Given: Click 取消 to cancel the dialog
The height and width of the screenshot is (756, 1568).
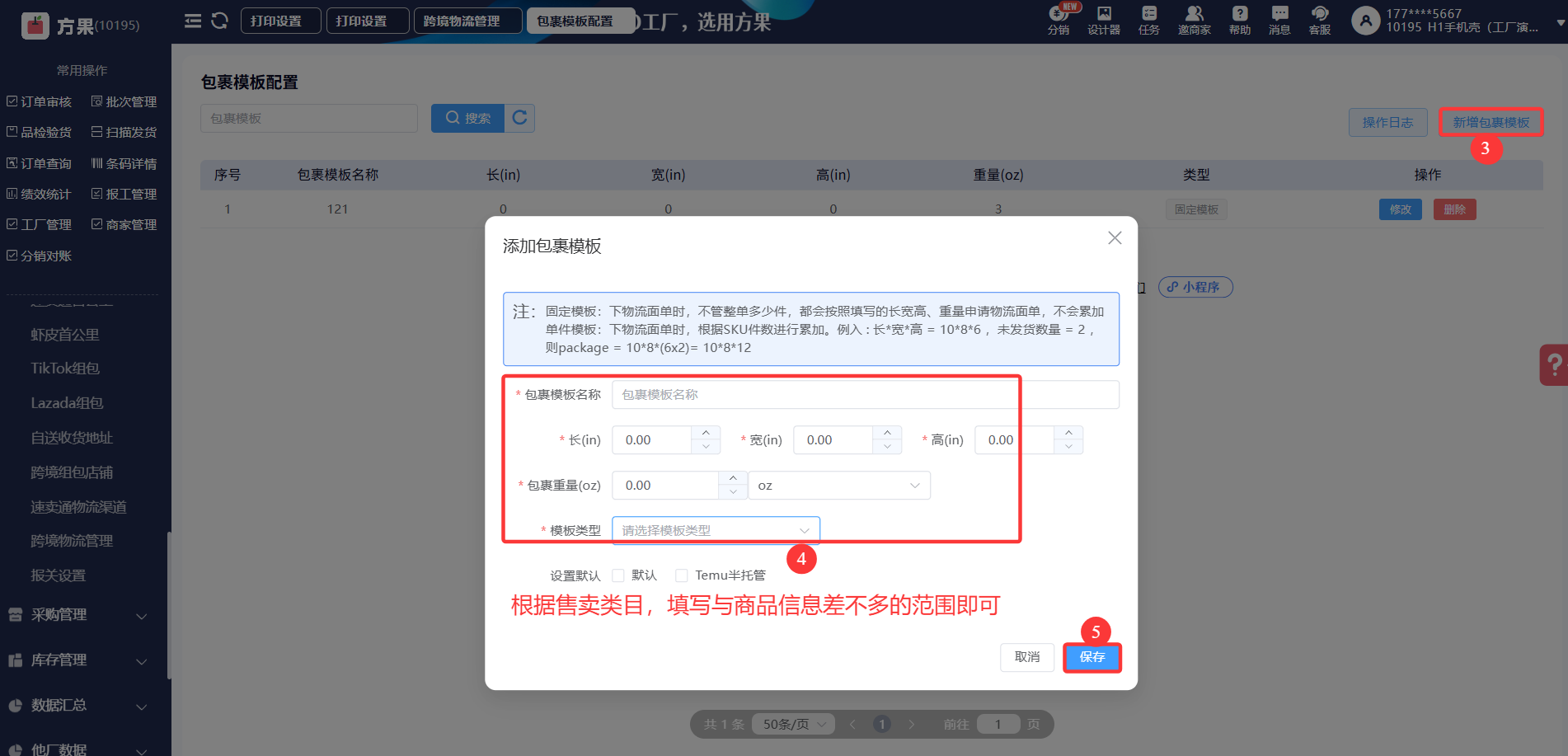Looking at the screenshot, I should pos(1027,657).
